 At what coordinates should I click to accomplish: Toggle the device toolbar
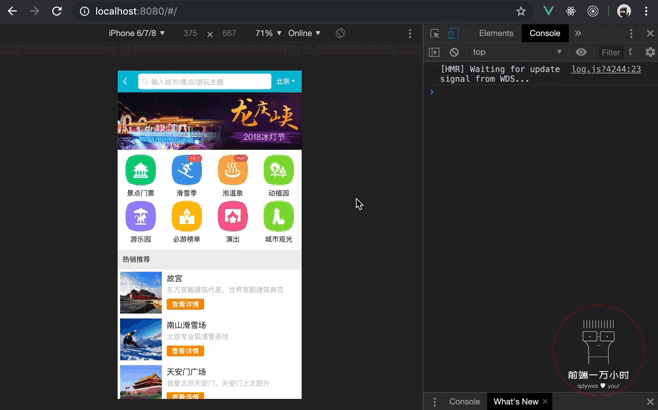[453, 34]
